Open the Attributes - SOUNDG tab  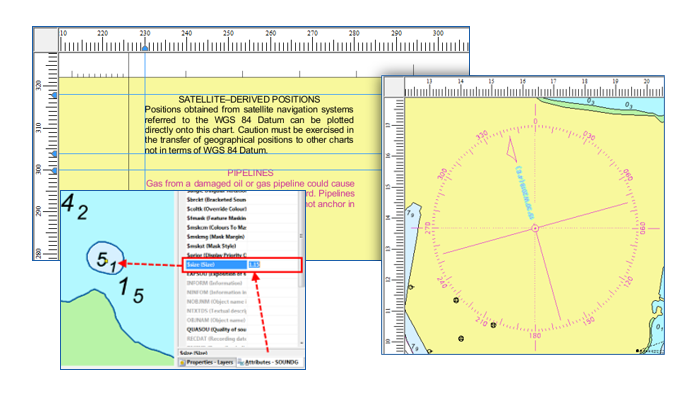(268, 362)
